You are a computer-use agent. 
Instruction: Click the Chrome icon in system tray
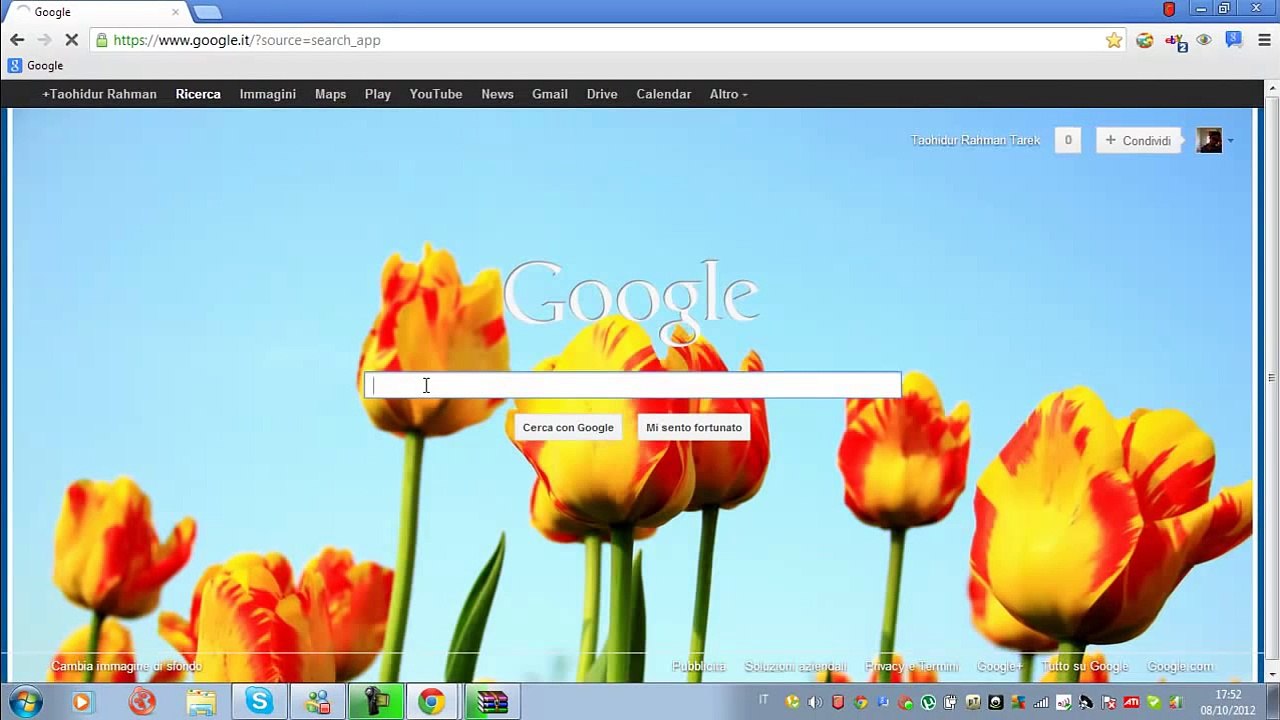860,702
